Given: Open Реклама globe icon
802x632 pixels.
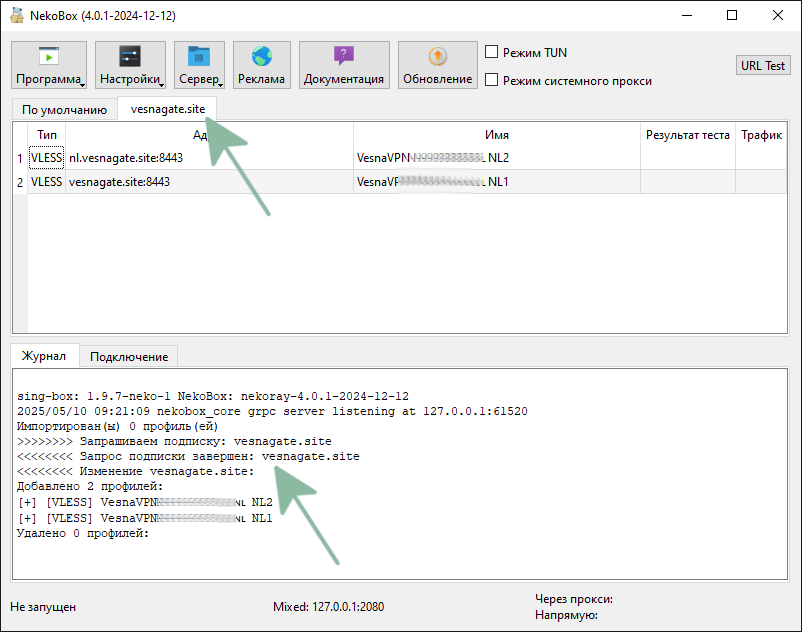Looking at the screenshot, I should pos(261,57).
